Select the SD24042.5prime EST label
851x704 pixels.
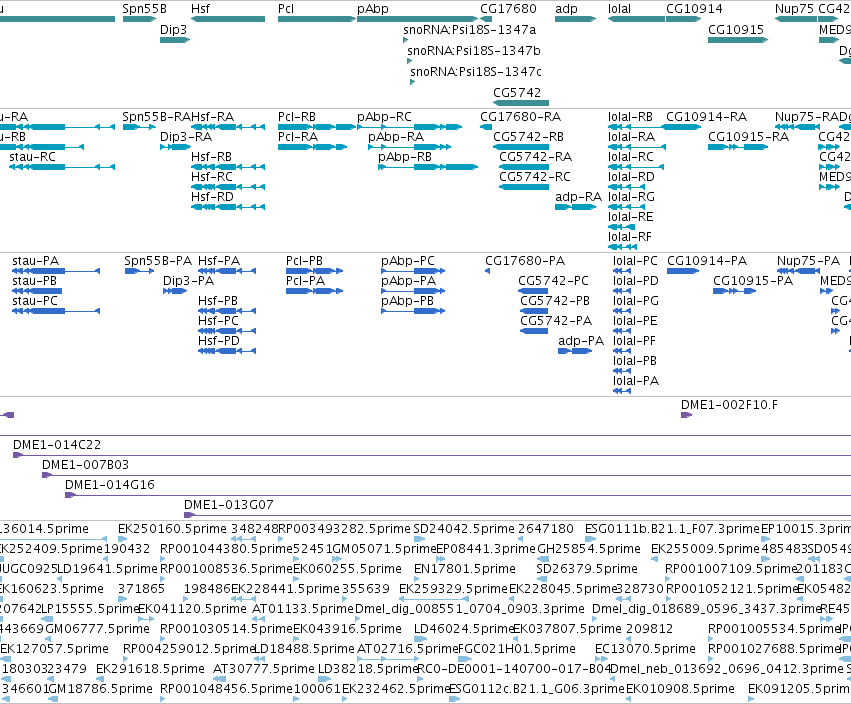click(463, 529)
